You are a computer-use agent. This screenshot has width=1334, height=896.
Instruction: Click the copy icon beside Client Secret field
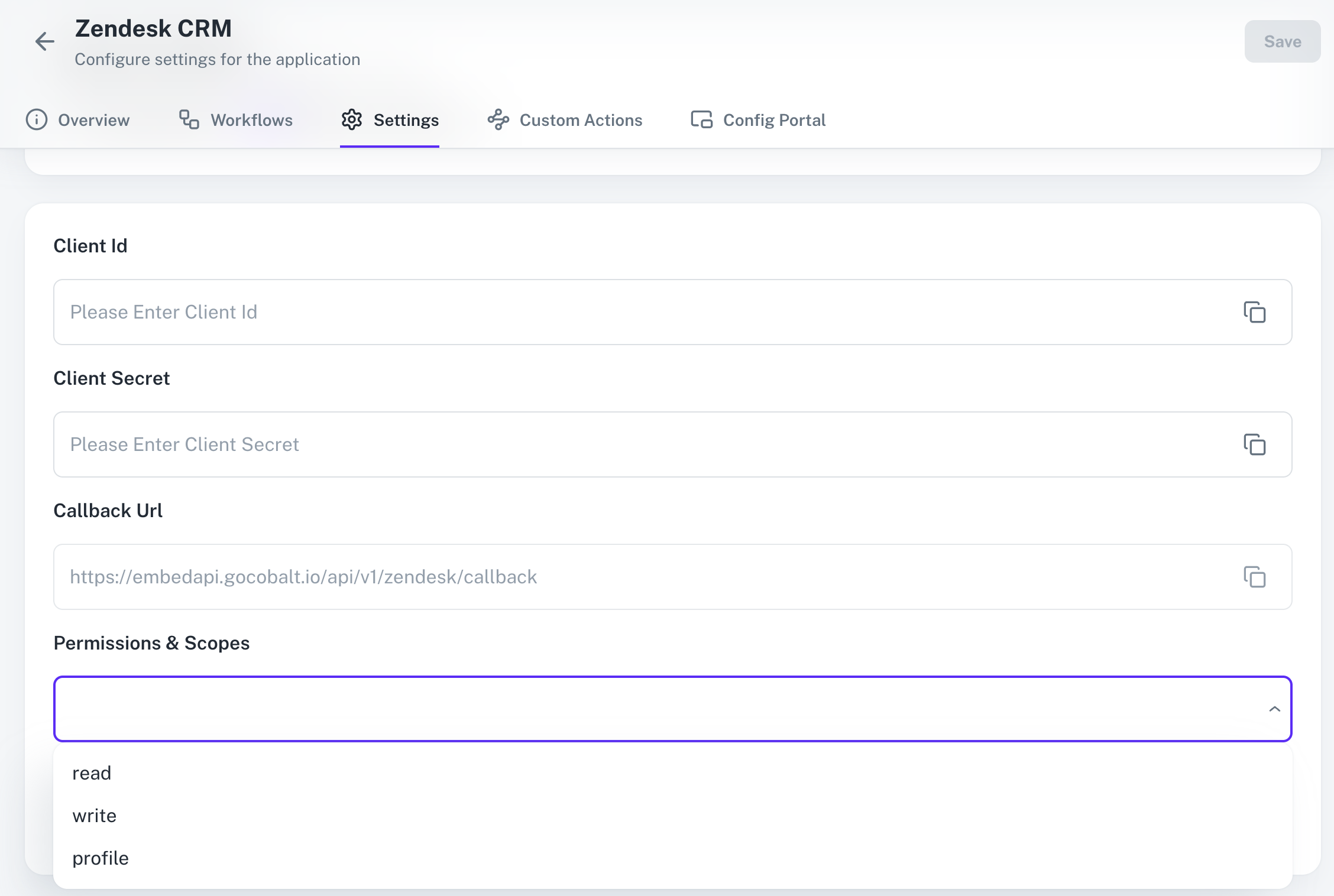coord(1255,445)
